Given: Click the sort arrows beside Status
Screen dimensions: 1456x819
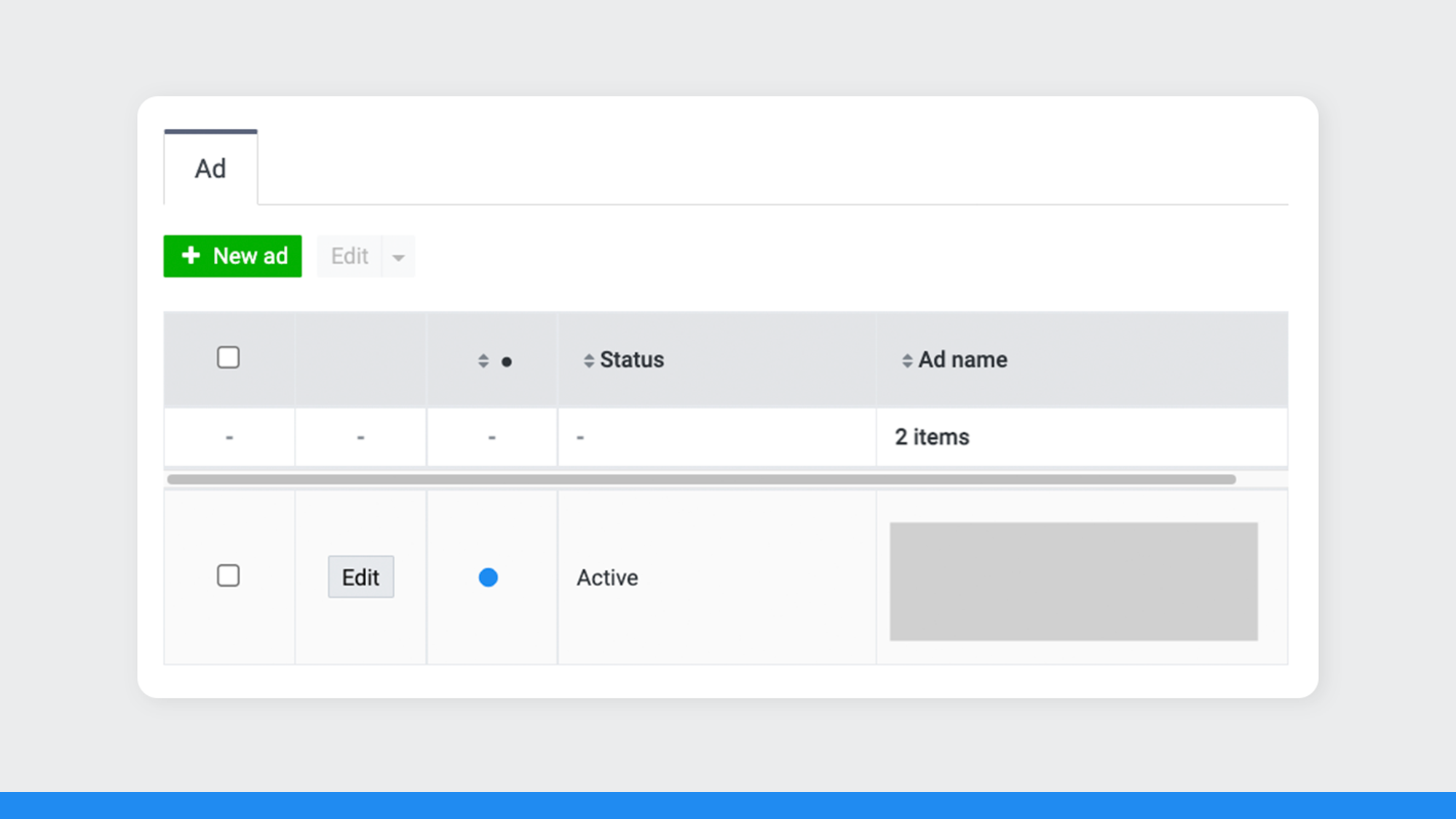Looking at the screenshot, I should [x=589, y=361].
